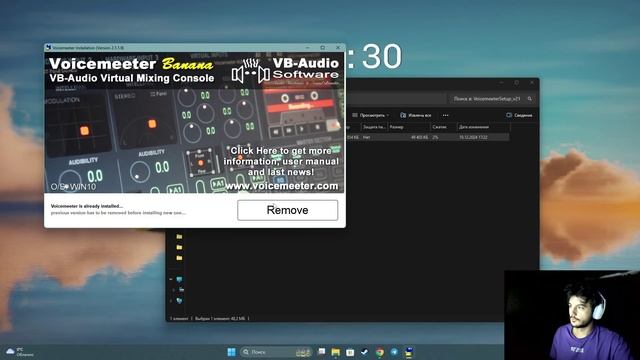The image size is (640, 360).
Task: Click the VB-Audio Software logo
Action: point(286,69)
